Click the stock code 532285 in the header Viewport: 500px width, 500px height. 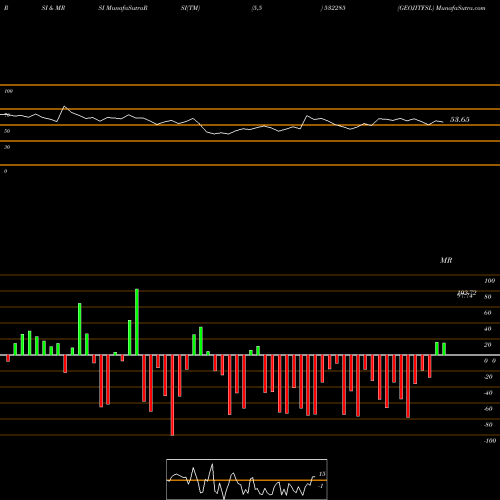point(334,8)
